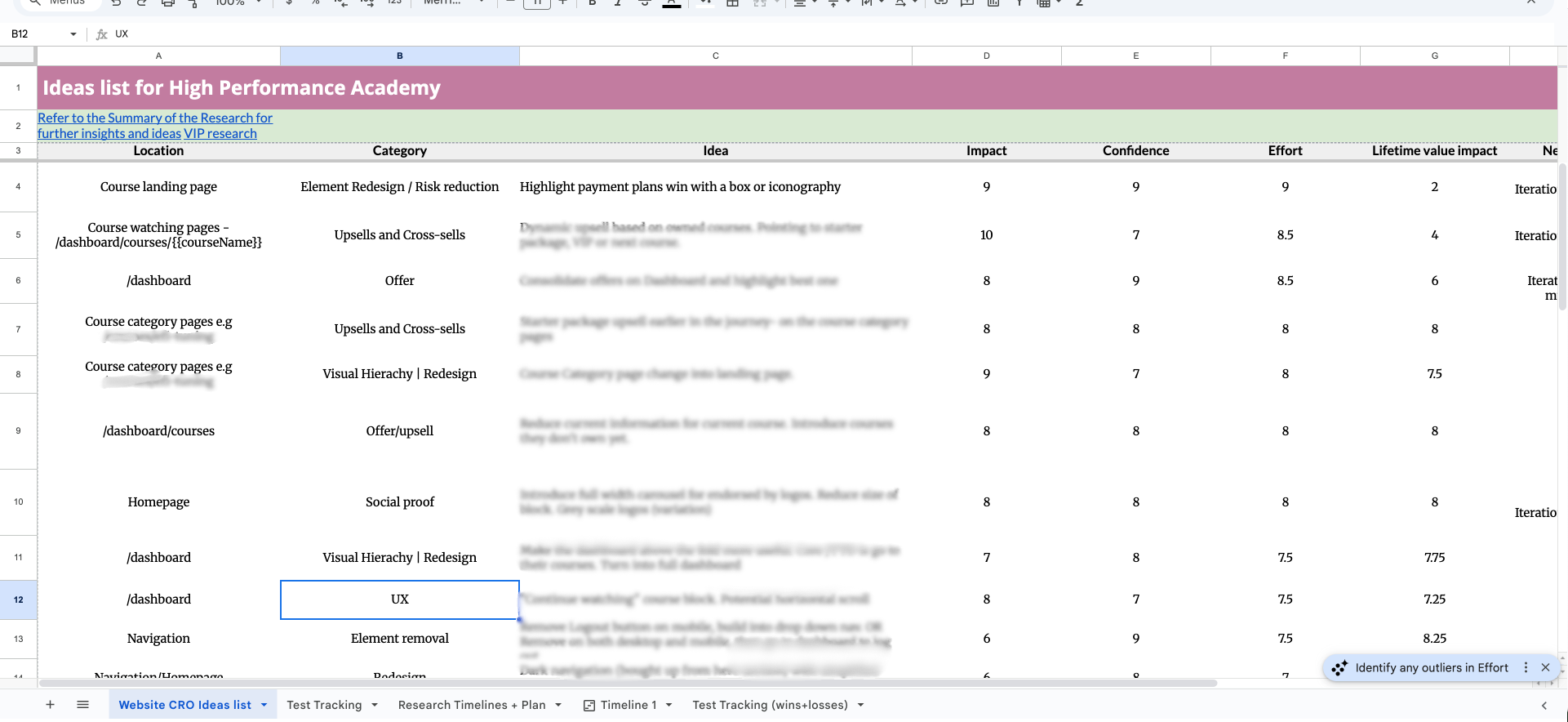Click the Category header cell
The height and width of the screenshot is (722, 1568).
click(x=400, y=150)
